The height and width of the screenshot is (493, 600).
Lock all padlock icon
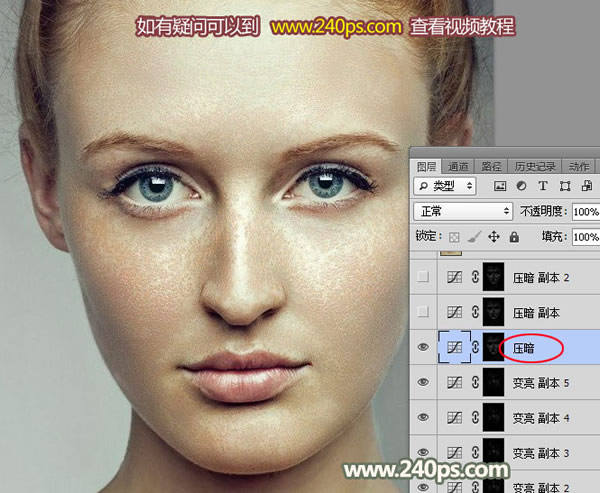coord(514,237)
